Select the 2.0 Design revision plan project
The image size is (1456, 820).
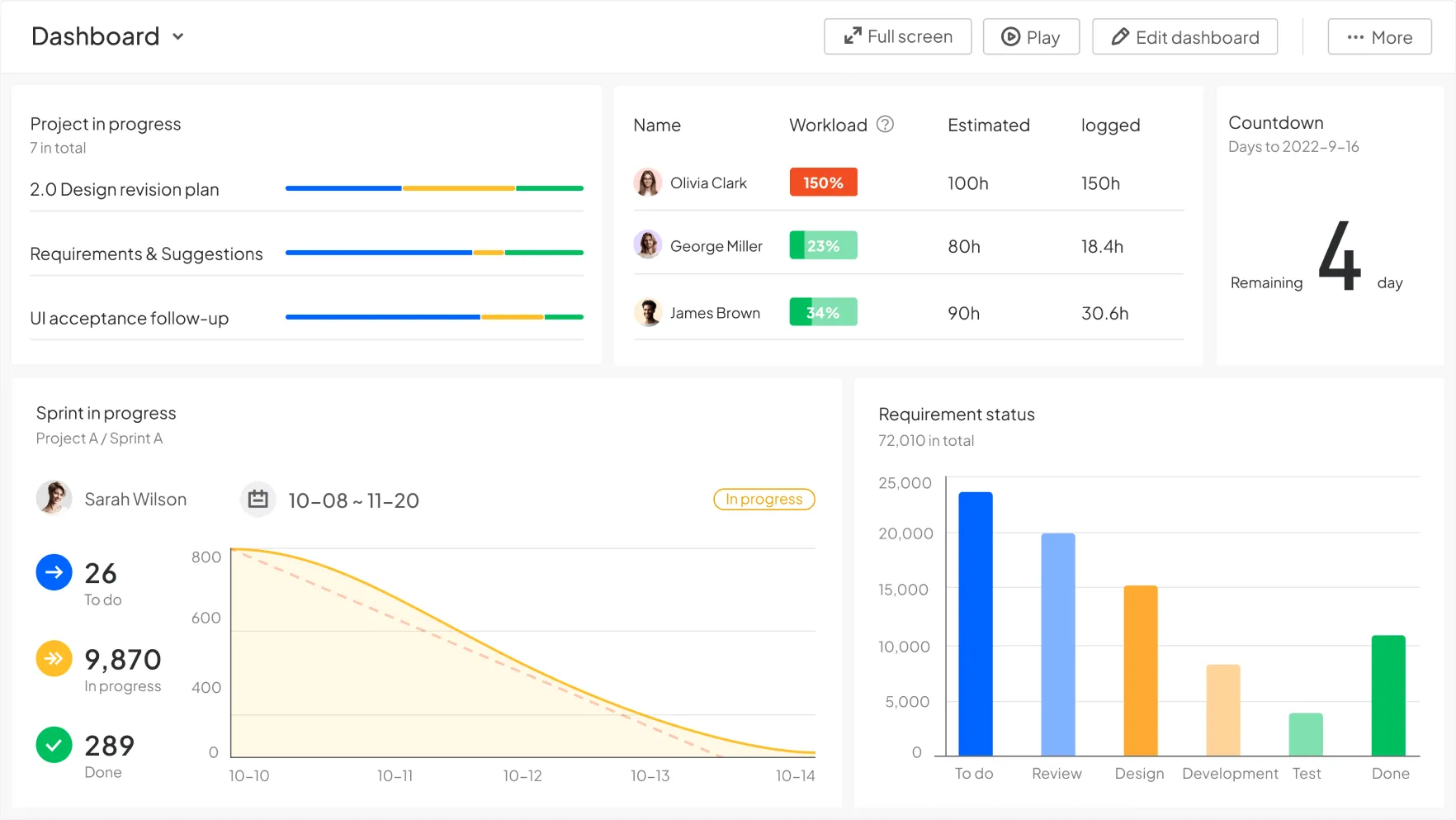[125, 190]
